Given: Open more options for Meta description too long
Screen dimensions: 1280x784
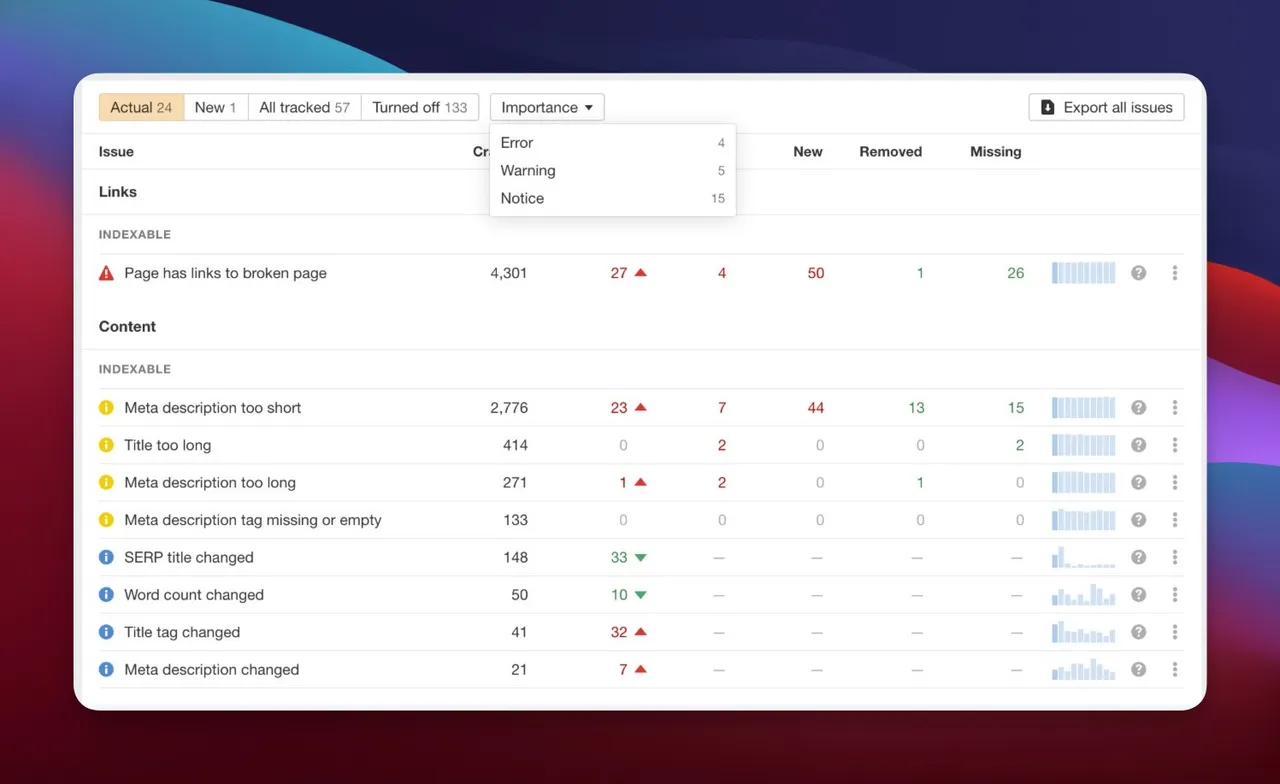Looking at the screenshot, I should [1175, 482].
